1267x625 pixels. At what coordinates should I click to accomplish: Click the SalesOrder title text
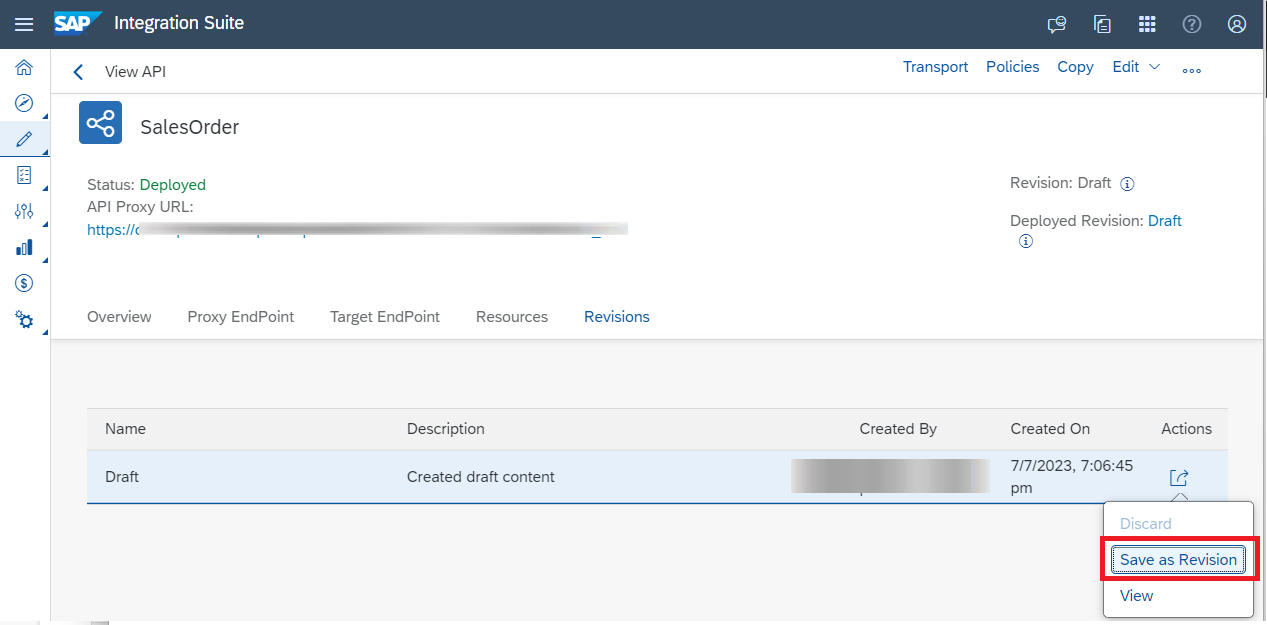(x=190, y=127)
